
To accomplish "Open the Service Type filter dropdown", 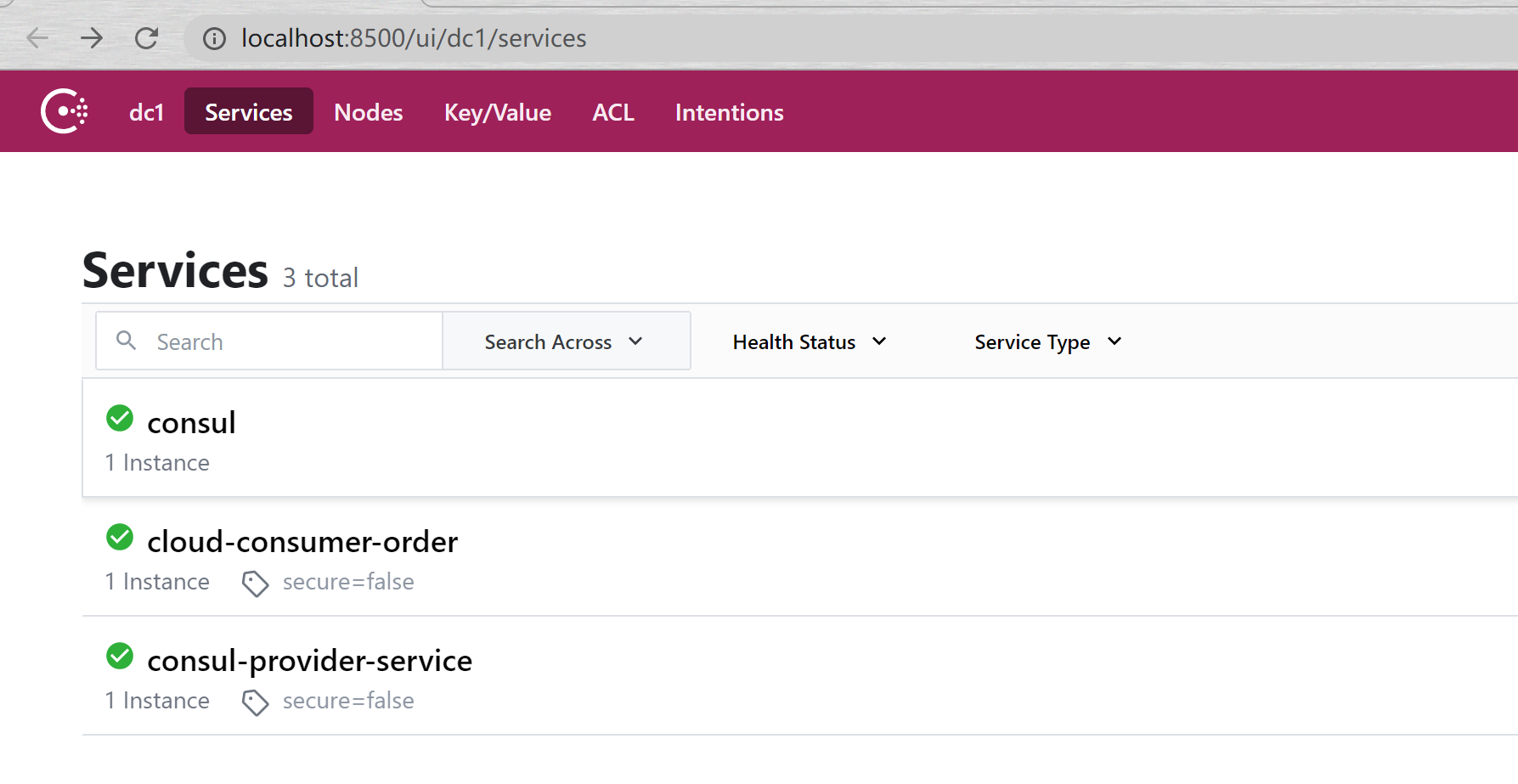I will [x=1048, y=341].
